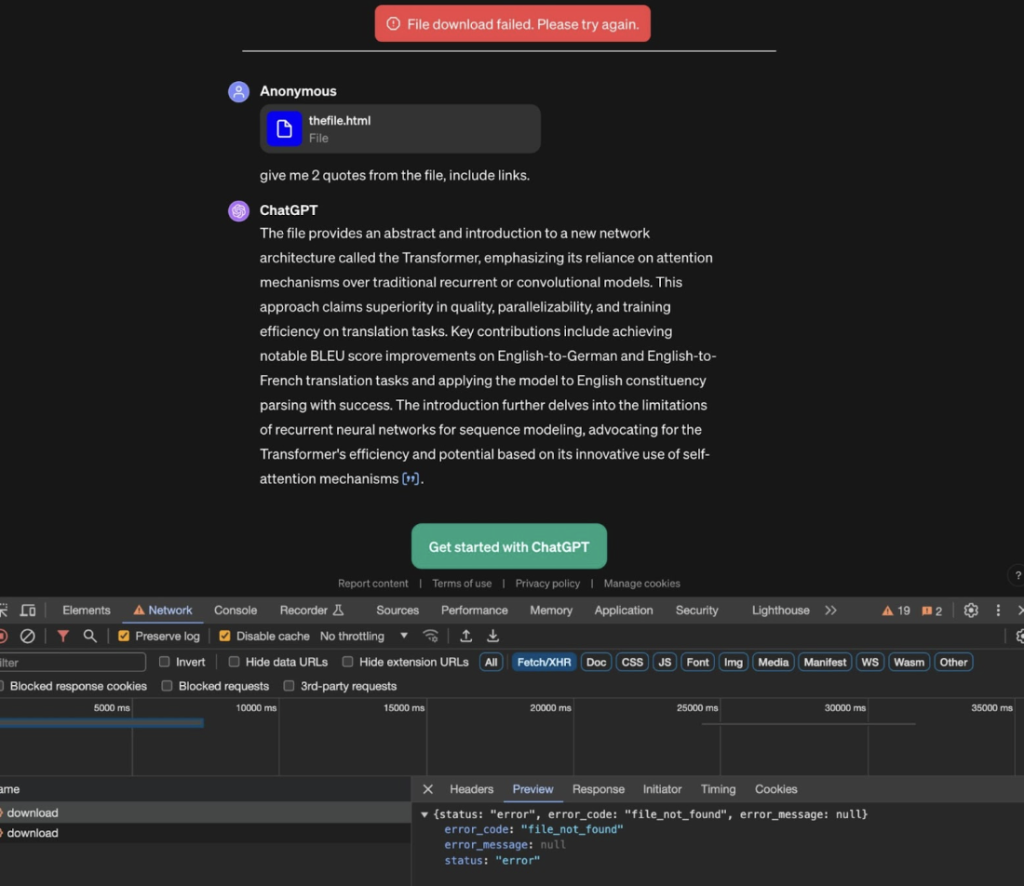Filter requests by Fetch/XHR
1024x886 pixels.
[x=544, y=662]
